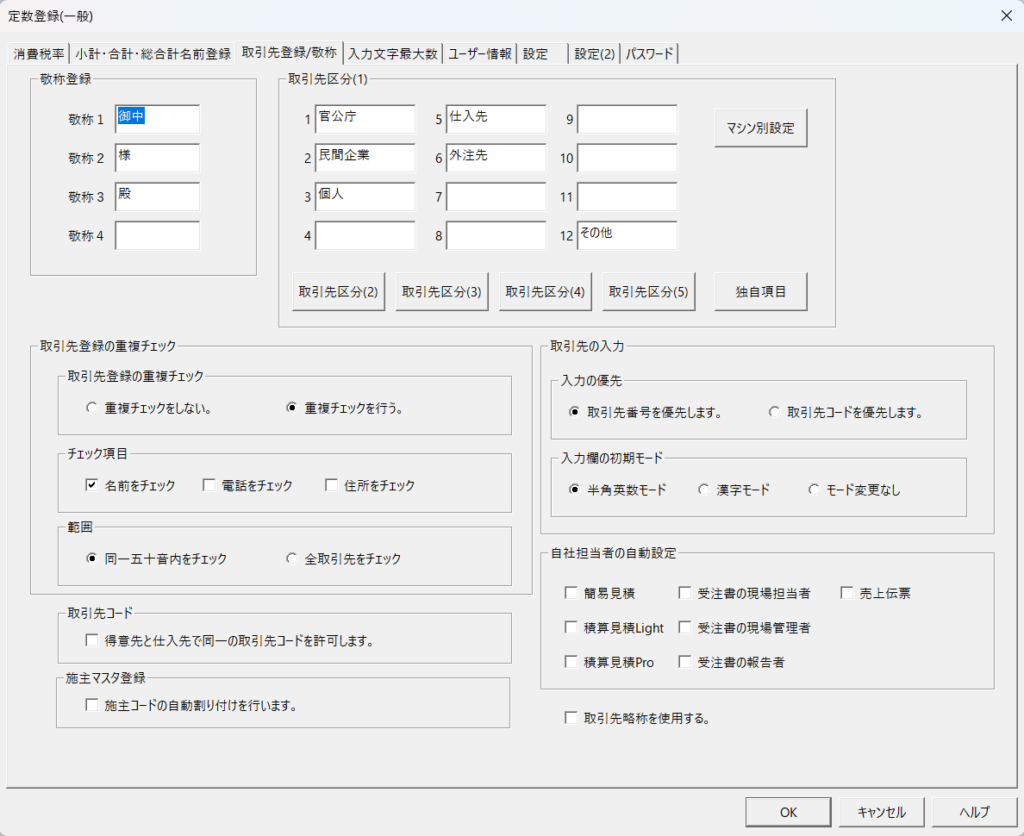This screenshot has width=1024, height=836.
Task: Open 取引先区分(2) settings
Action: 338,292
